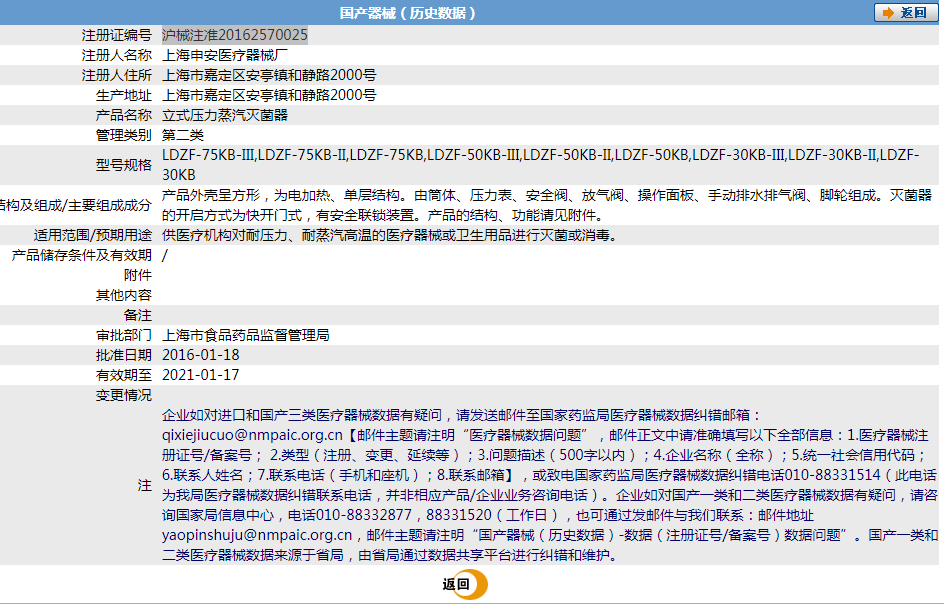This screenshot has height=604, width=944.
Task: Click management class value 第二类
Action: [x=183, y=135]
